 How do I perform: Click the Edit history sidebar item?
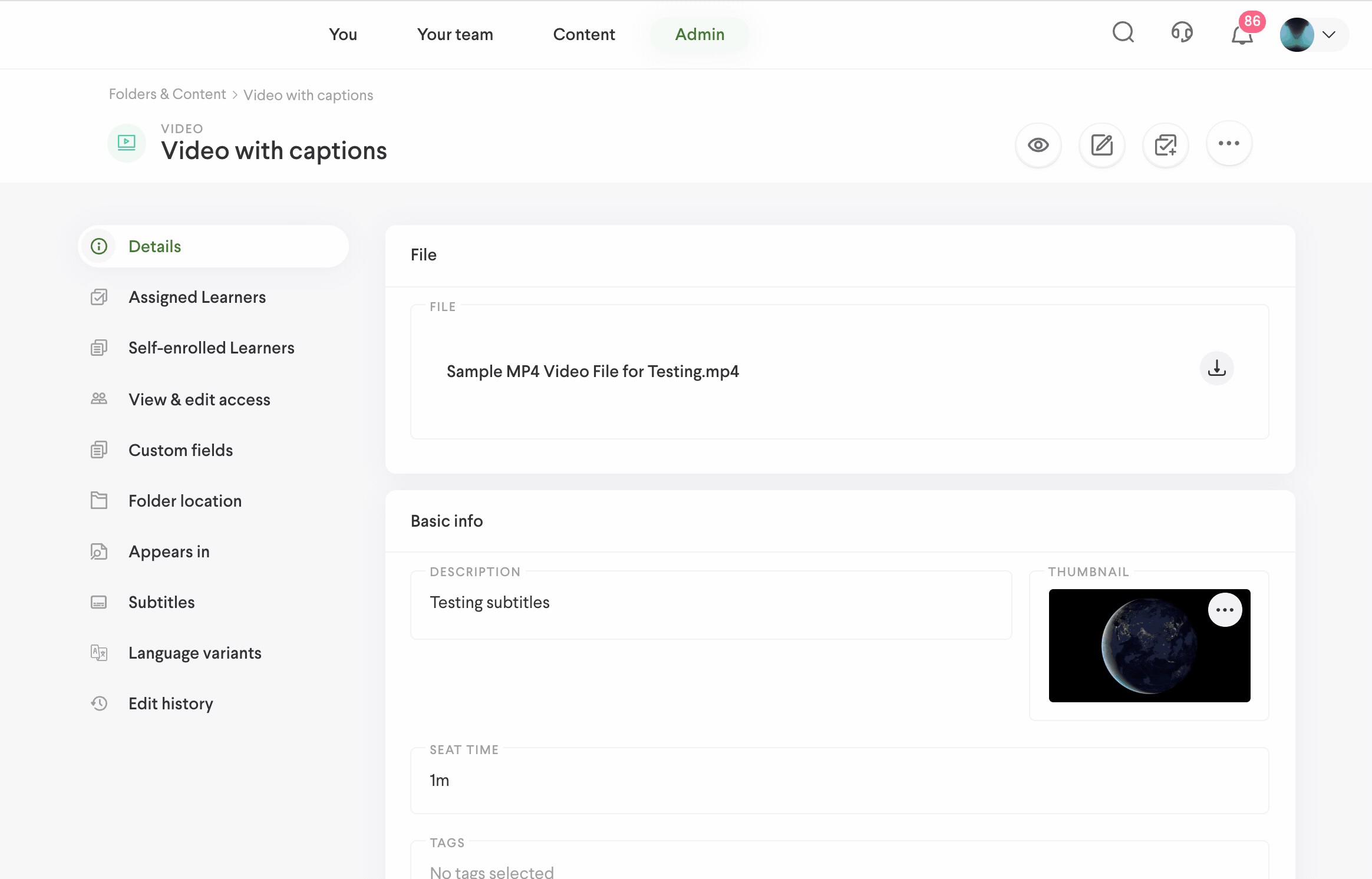tap(170, 703)
